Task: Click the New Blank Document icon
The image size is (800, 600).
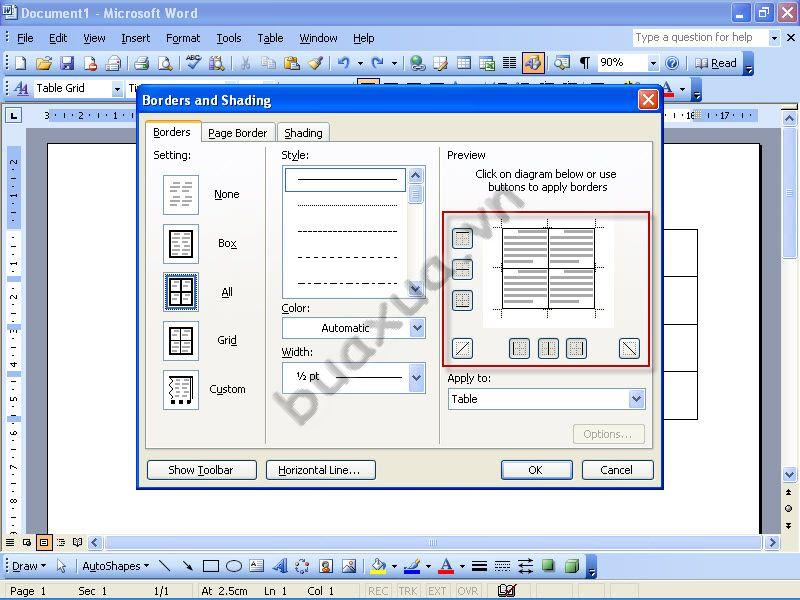Action: point(21,63)
